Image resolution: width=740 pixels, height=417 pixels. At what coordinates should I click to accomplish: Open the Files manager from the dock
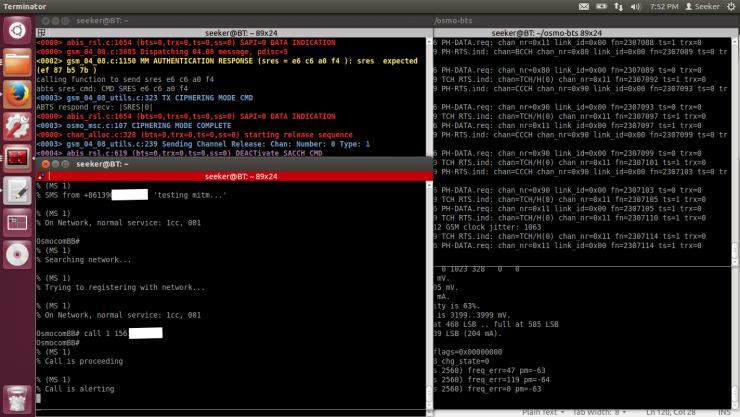[x=17, y=62]
